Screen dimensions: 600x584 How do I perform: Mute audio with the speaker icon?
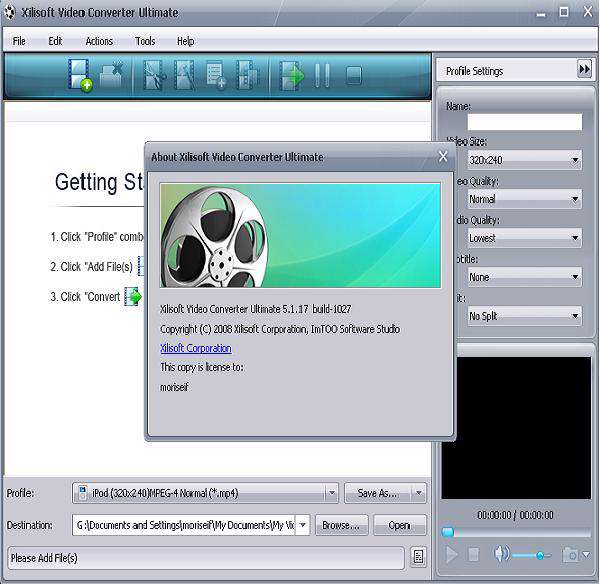[x=502, y=554]
